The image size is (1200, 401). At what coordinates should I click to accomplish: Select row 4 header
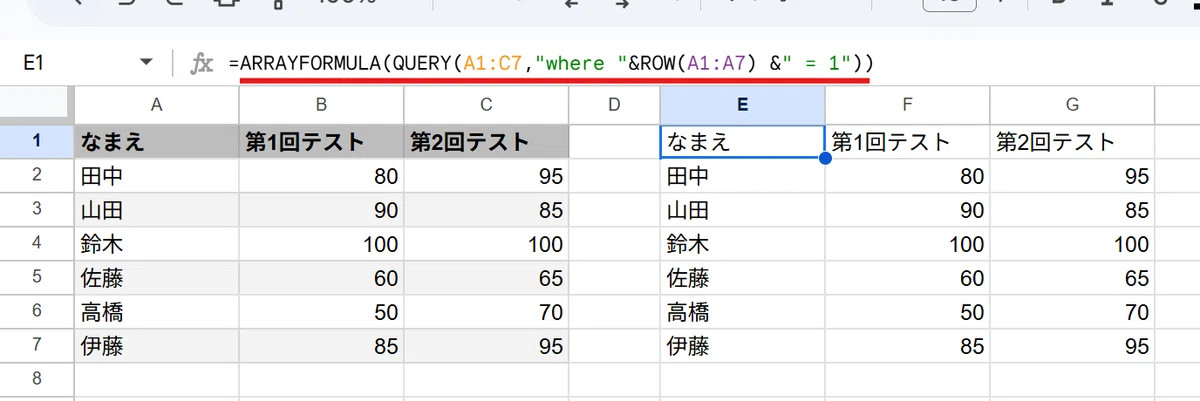37,244
